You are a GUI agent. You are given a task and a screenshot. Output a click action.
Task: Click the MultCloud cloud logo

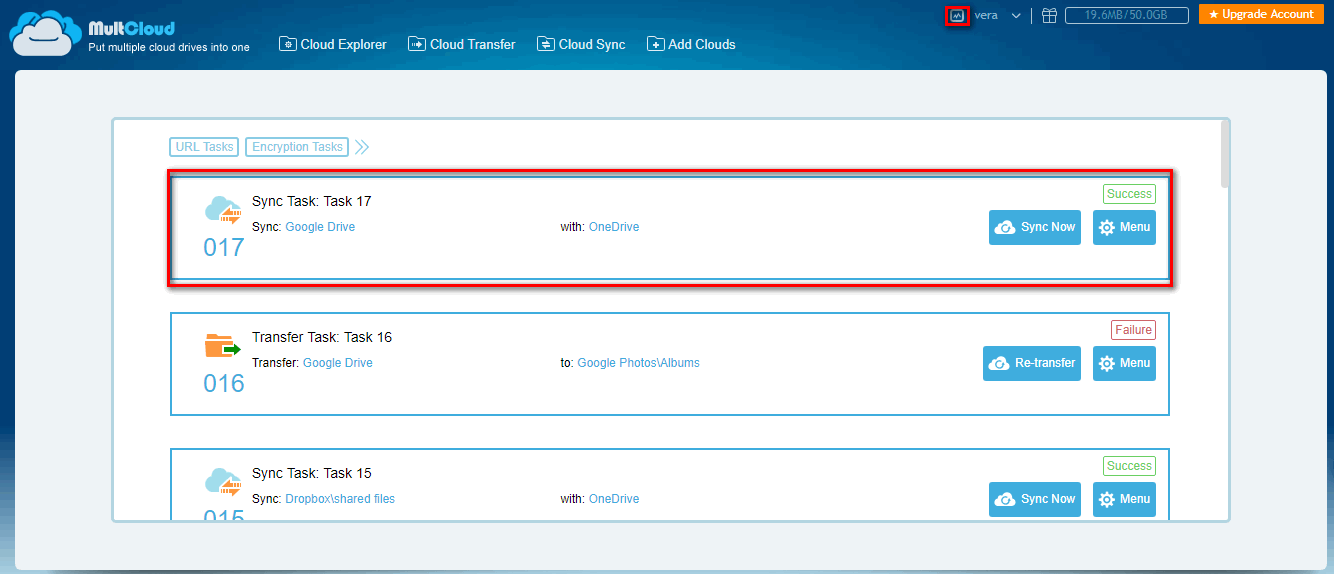pyautogui.click(x=43, y=35)
